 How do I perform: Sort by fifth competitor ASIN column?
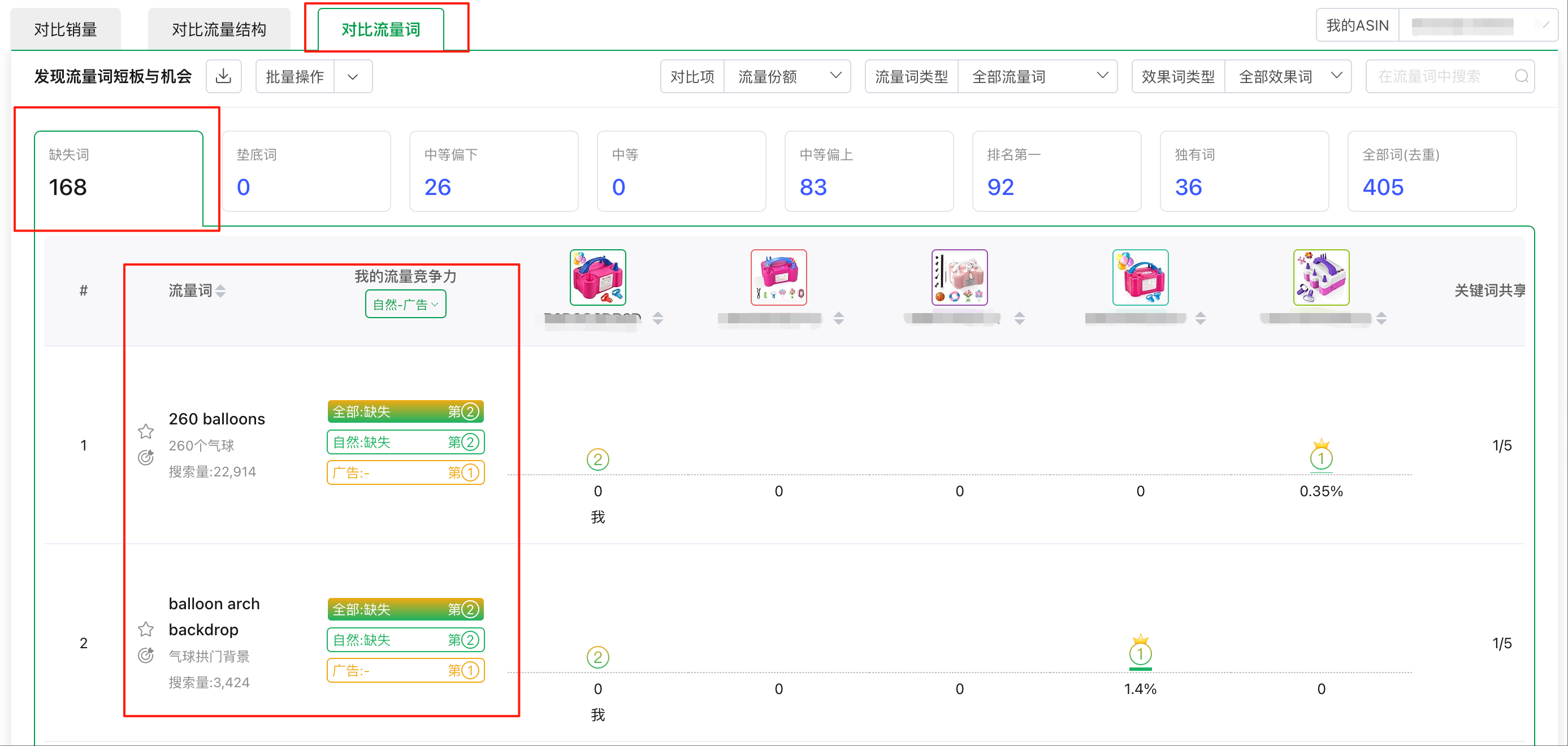[1381, 318]
